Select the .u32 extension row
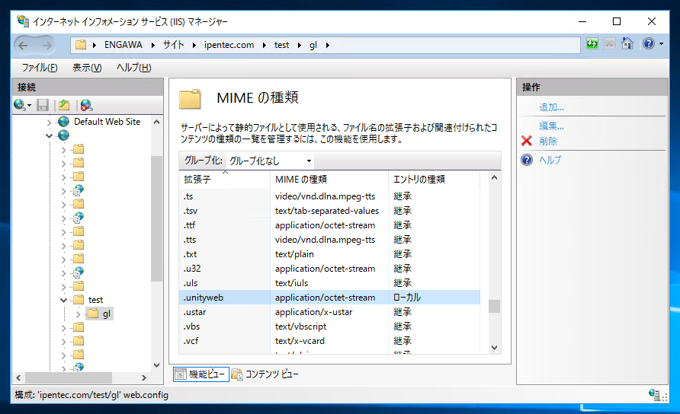 (330, 268)
